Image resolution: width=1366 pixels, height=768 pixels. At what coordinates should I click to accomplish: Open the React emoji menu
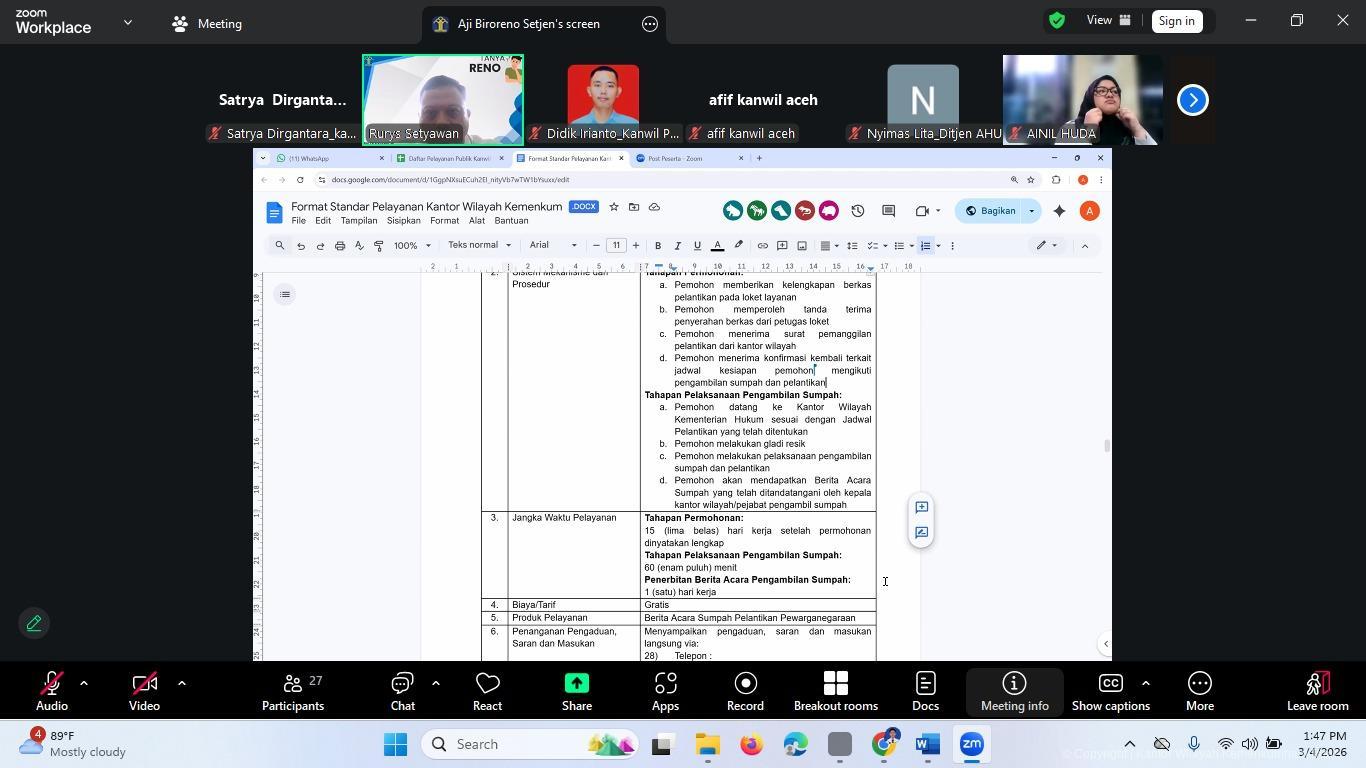(x=487, y=691)
